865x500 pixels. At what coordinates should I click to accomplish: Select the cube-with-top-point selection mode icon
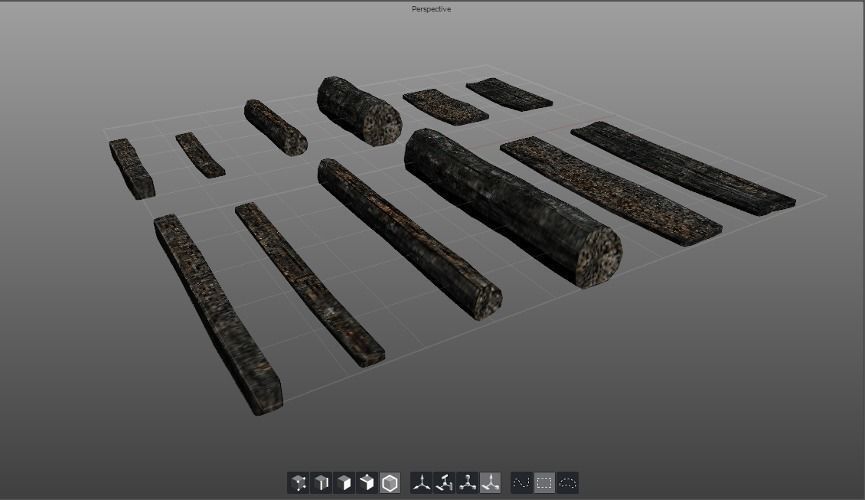point(367,483)
